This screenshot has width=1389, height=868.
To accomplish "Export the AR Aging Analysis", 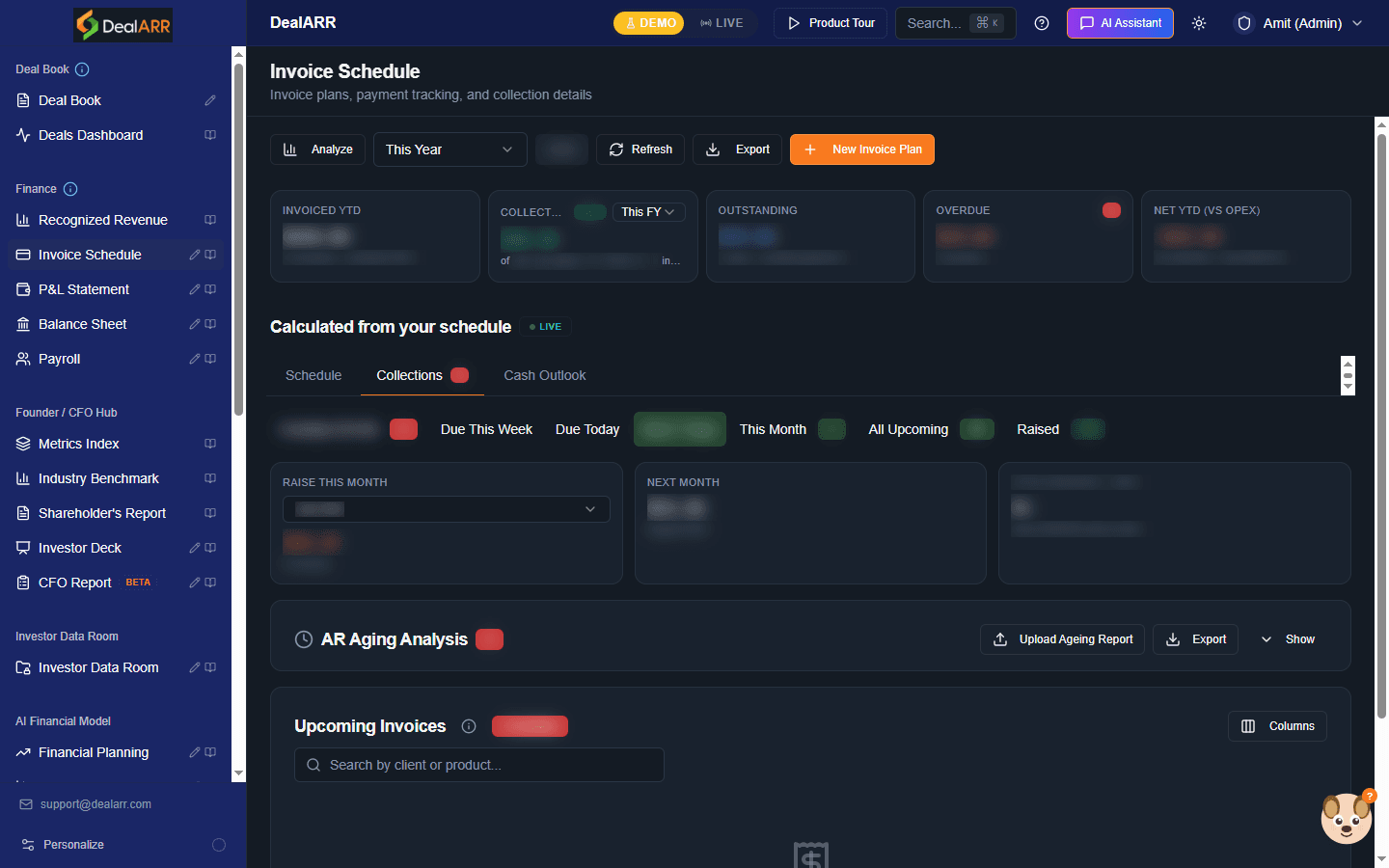I will (x=1196, y=639).
